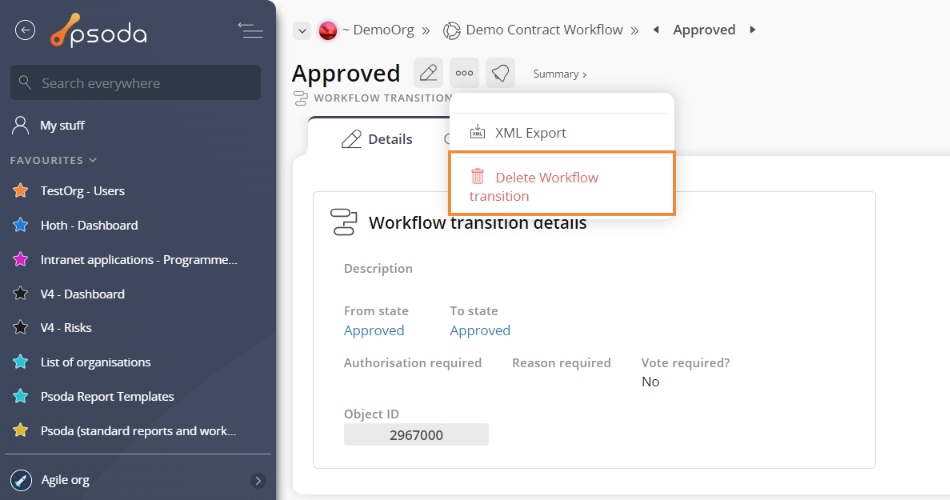Click the Psoda logo

pos(98,30)
